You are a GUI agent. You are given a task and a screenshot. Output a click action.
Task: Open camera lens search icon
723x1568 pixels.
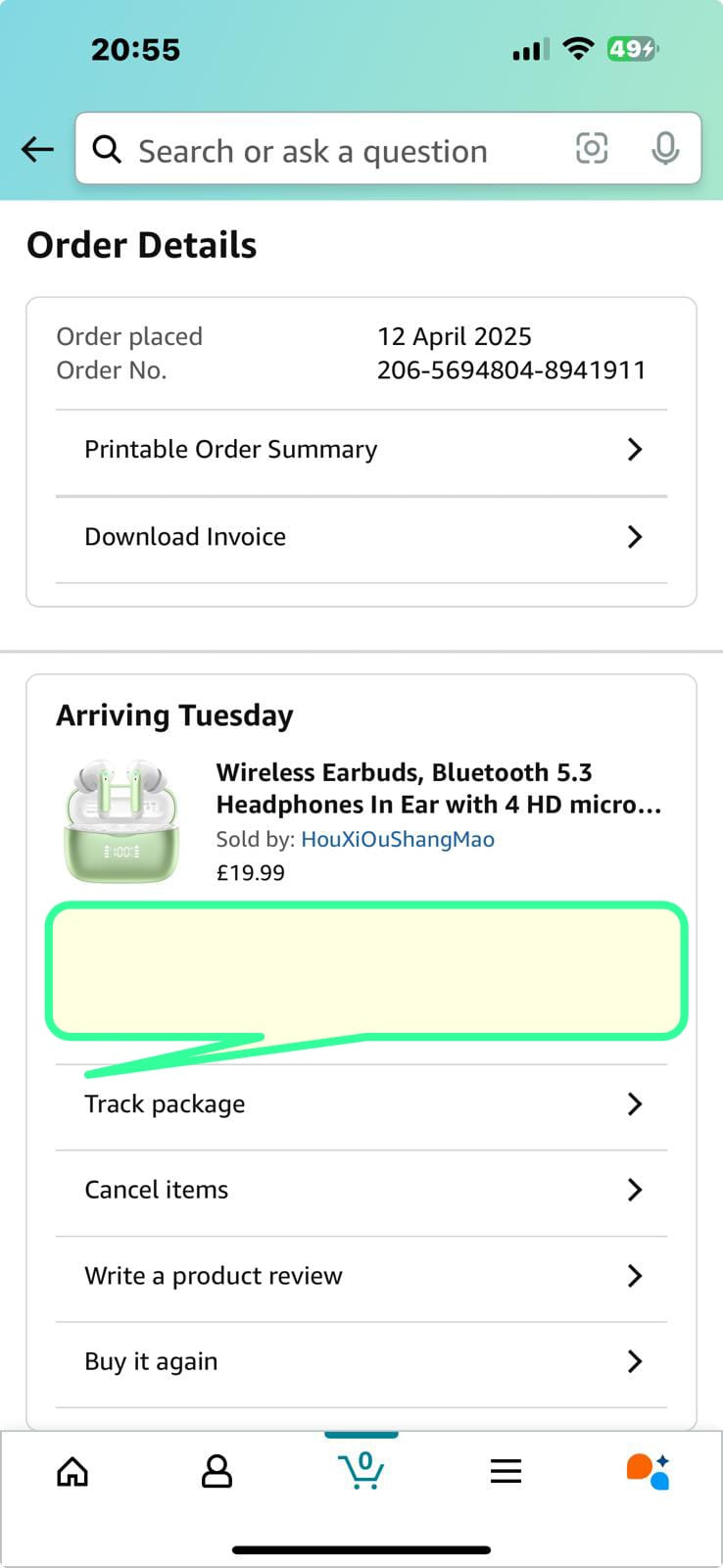click(592, 149)
